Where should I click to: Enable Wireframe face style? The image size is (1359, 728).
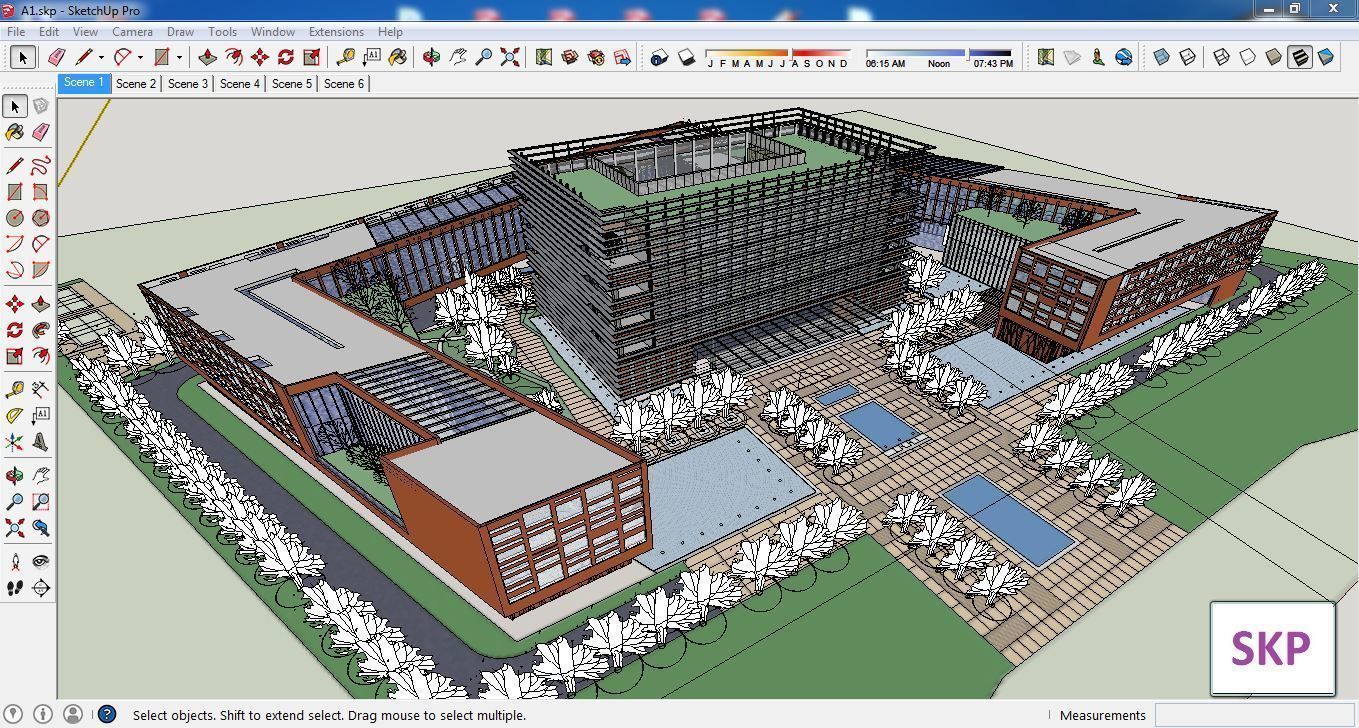point(1221,57)
